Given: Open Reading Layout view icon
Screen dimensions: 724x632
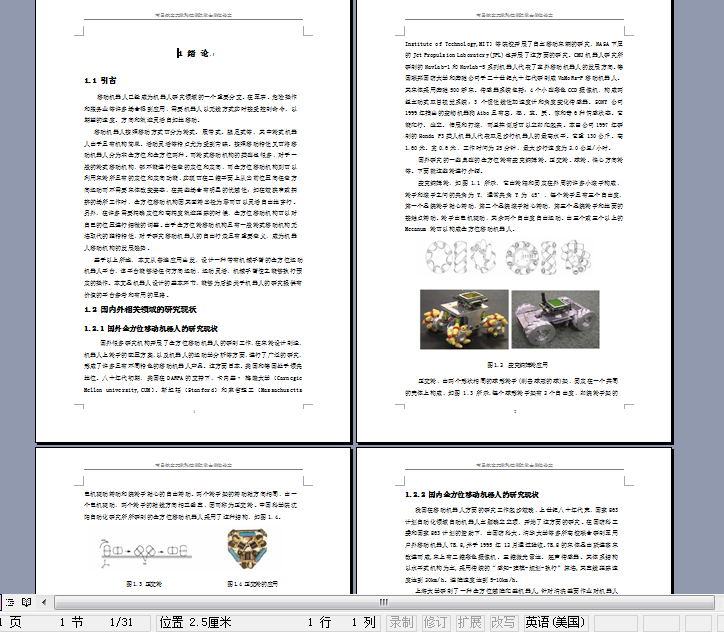Looking at the screenshot, I should coord(26,602).
